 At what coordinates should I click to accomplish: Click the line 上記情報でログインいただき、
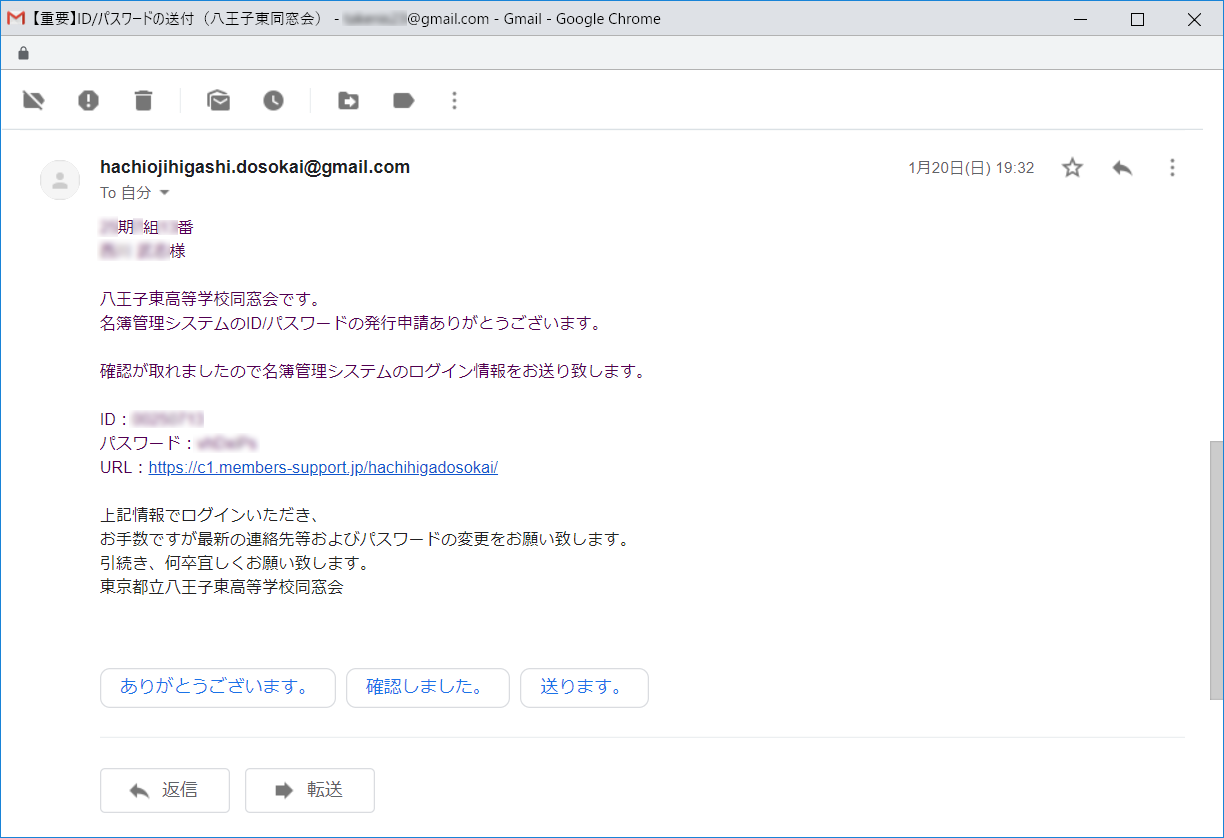pos(209,515)
